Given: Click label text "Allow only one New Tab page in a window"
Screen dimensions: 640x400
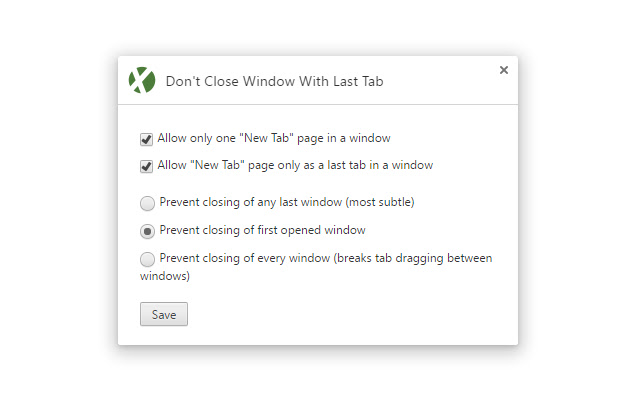Looking at the screenshot, I should tap(273, 138).
